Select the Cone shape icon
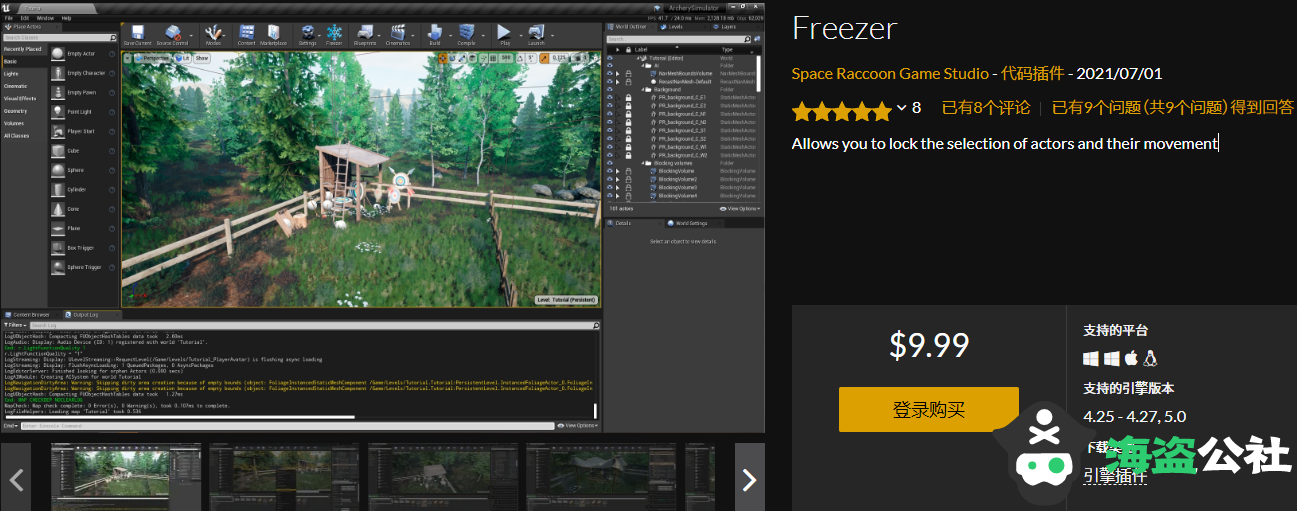Screen dimensions: 1297x511 click(57, 209)
